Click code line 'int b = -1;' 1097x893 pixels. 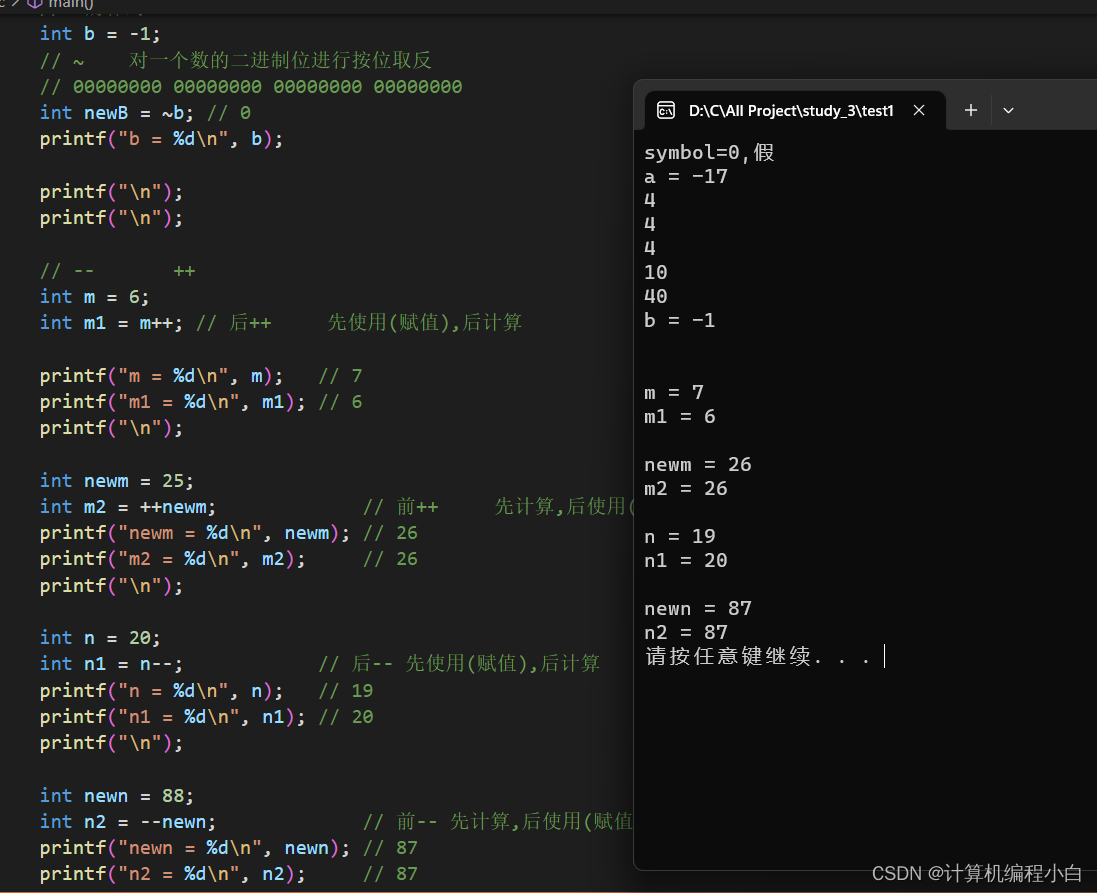coord(100,34)
